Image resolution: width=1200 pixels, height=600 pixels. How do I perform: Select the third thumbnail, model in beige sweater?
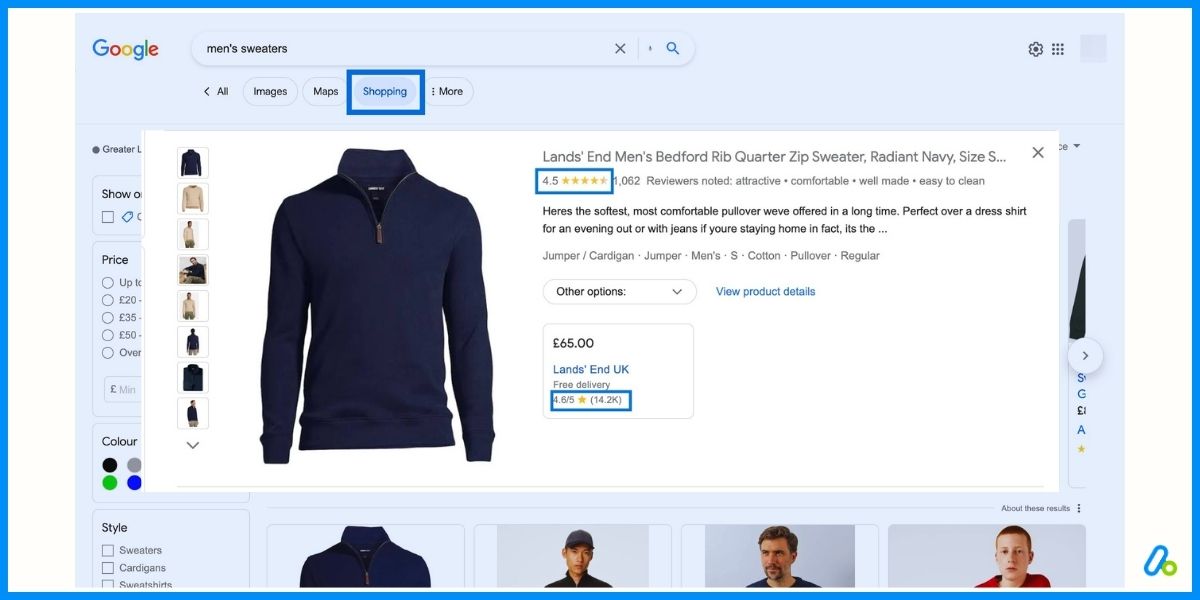(x=193, y=234)
